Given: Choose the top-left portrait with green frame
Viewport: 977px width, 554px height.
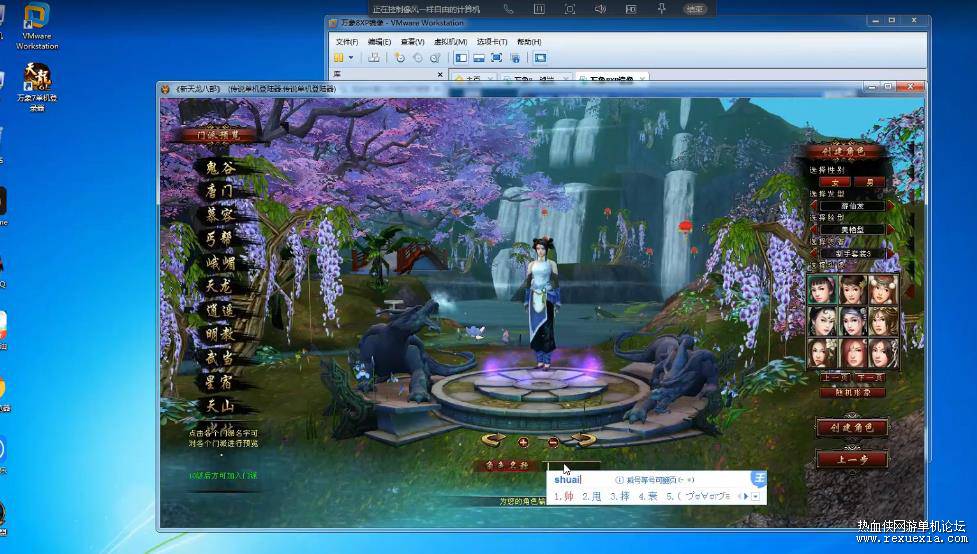Looking at the screenshot, I should (x=822, y=290).
